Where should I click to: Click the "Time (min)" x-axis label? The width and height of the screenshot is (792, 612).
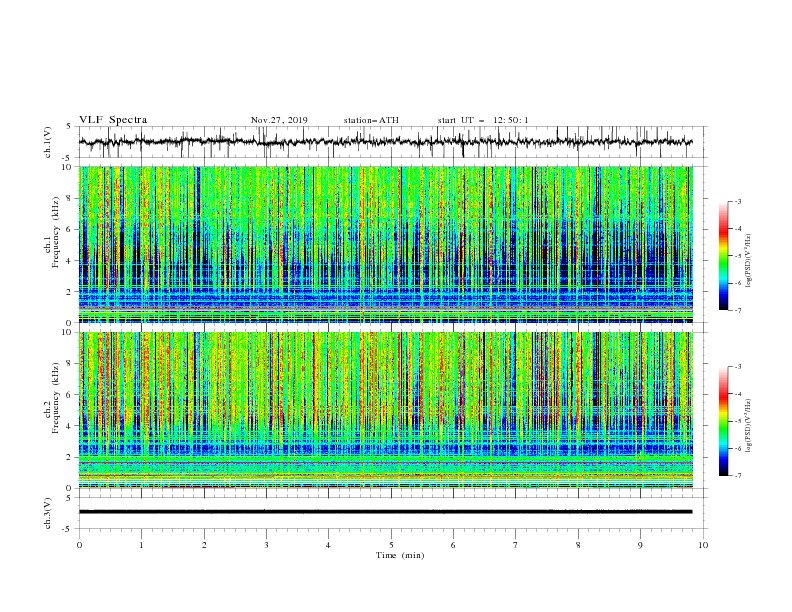point(400,555)
